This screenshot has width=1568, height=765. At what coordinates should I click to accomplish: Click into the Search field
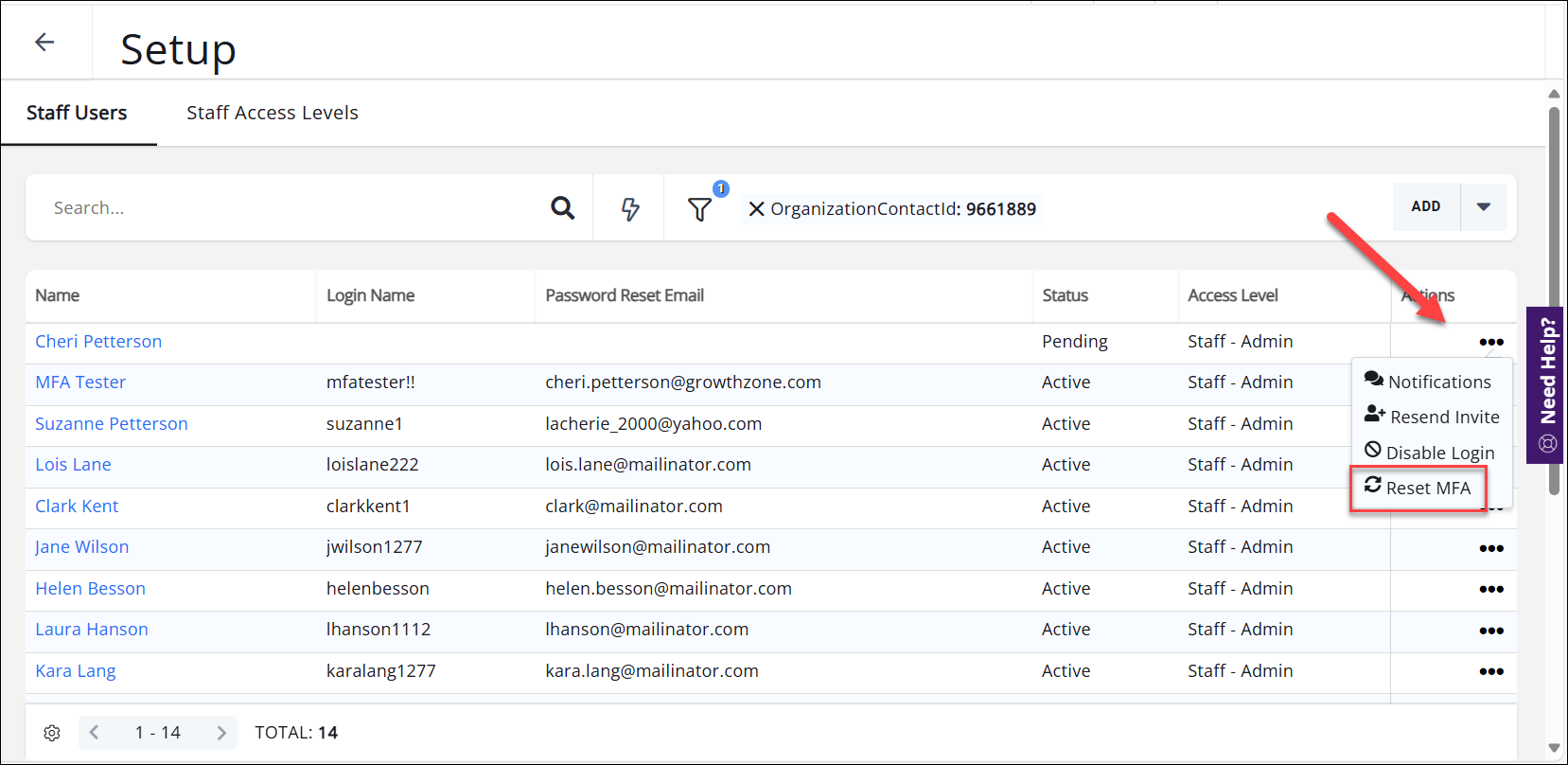pyautogui.click(x=284, y=207)
